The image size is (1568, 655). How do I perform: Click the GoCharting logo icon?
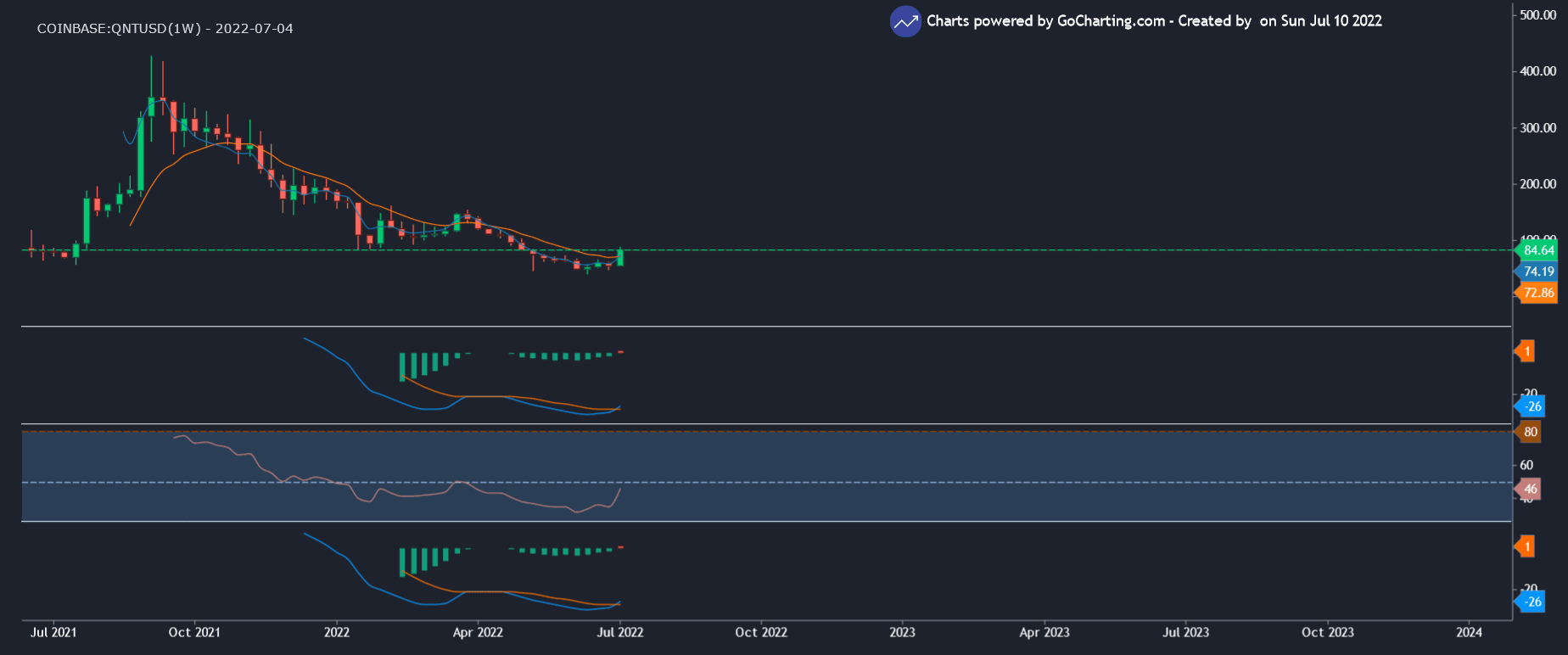click(x=905, y=21)
